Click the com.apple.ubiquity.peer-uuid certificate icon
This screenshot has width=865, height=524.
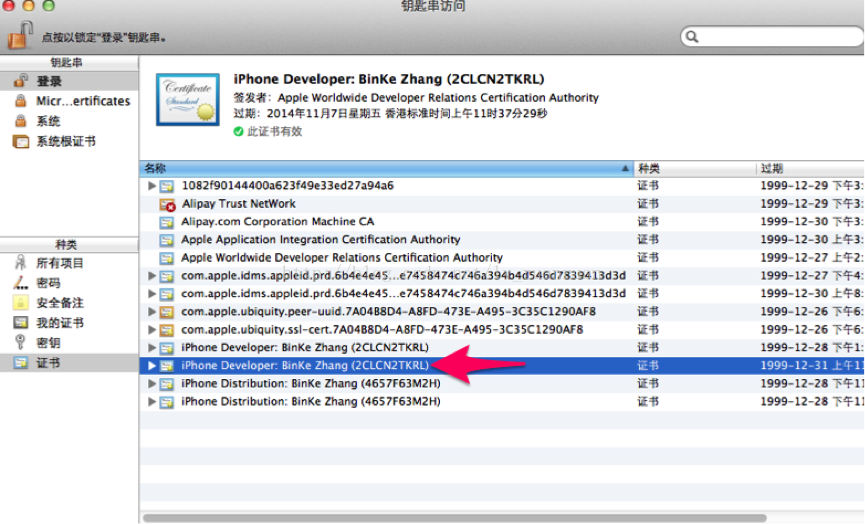pyautogui.click(x=167, y=312)
